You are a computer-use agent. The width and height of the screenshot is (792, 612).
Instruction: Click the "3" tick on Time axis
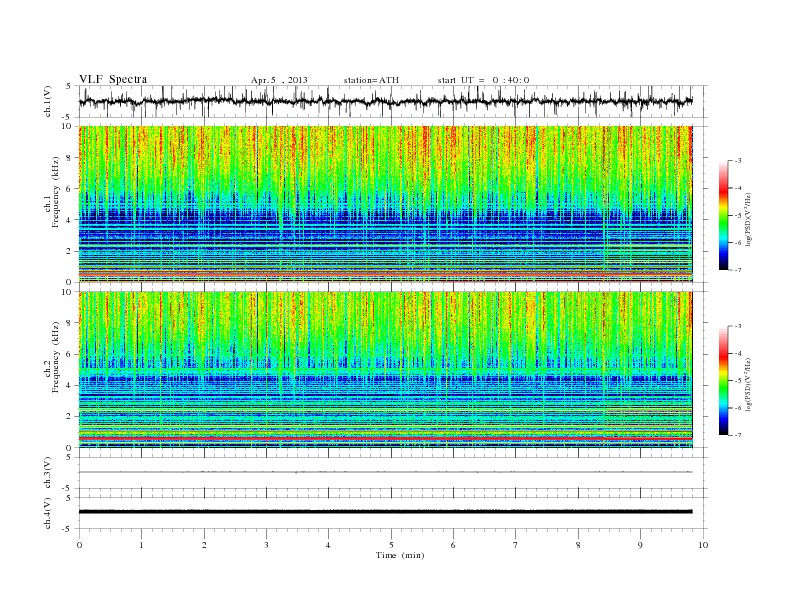266,545
